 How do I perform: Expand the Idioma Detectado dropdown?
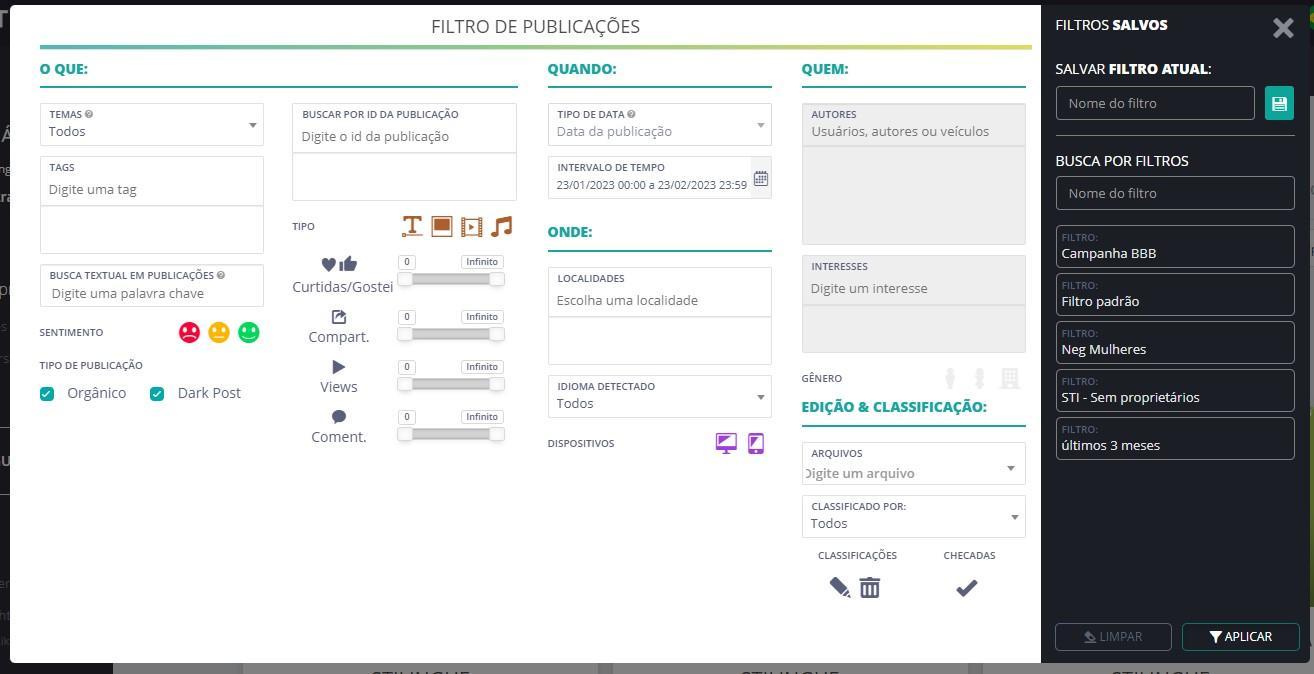point(659,396)
